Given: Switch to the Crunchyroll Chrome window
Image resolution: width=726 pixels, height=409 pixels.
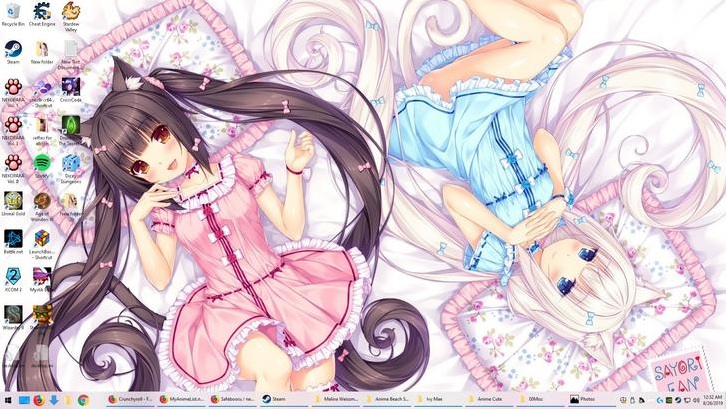Looking at the screenshot, I should pyautogui.click(x=130, y=399).
